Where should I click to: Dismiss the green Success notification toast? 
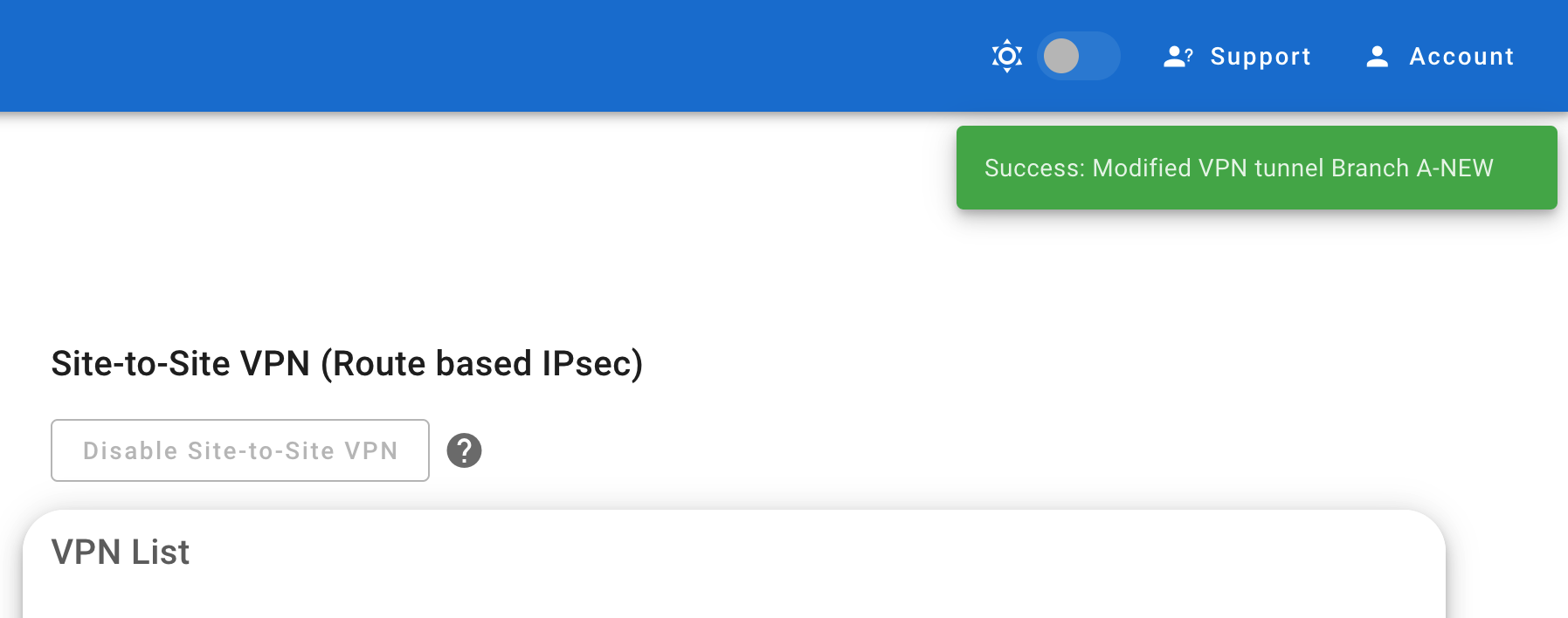tap(1256, 168)
